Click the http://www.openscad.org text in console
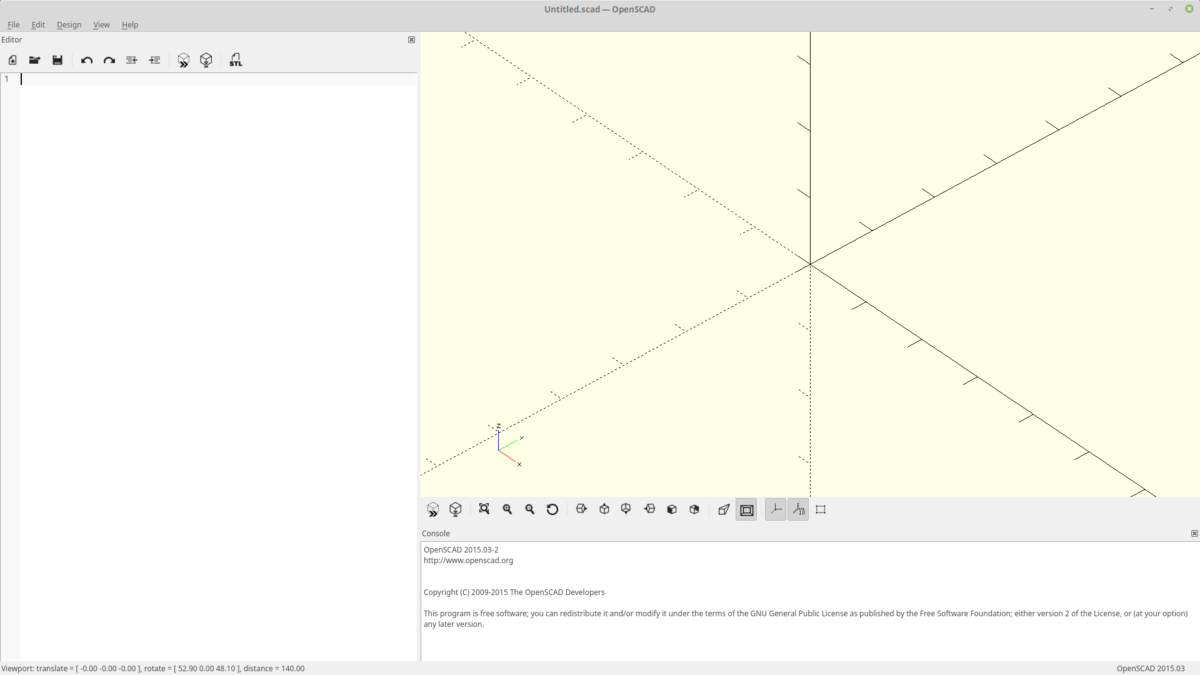 [x=468, y=560]
